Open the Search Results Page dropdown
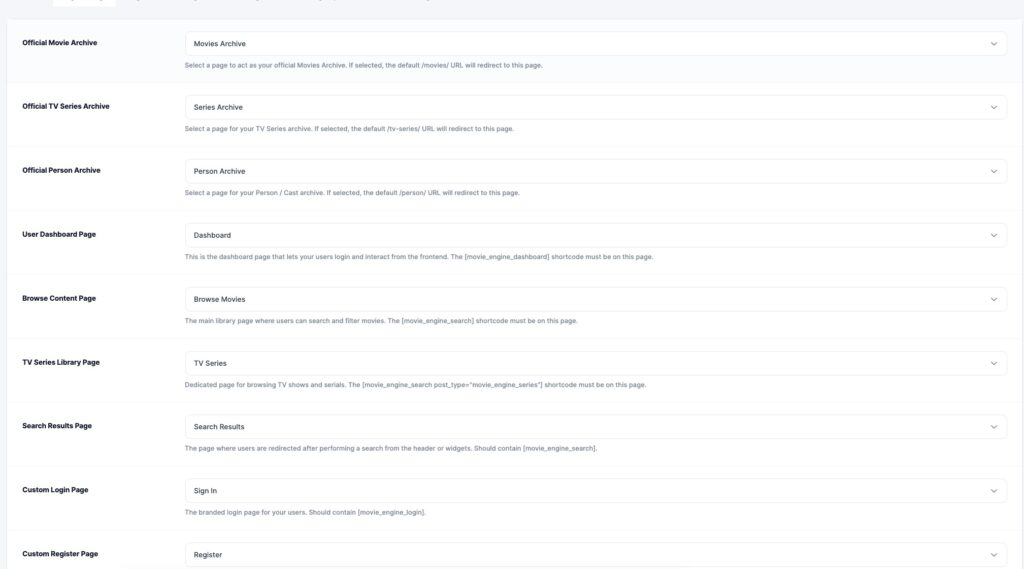The image size is (1024, 569). coord(595,427)
